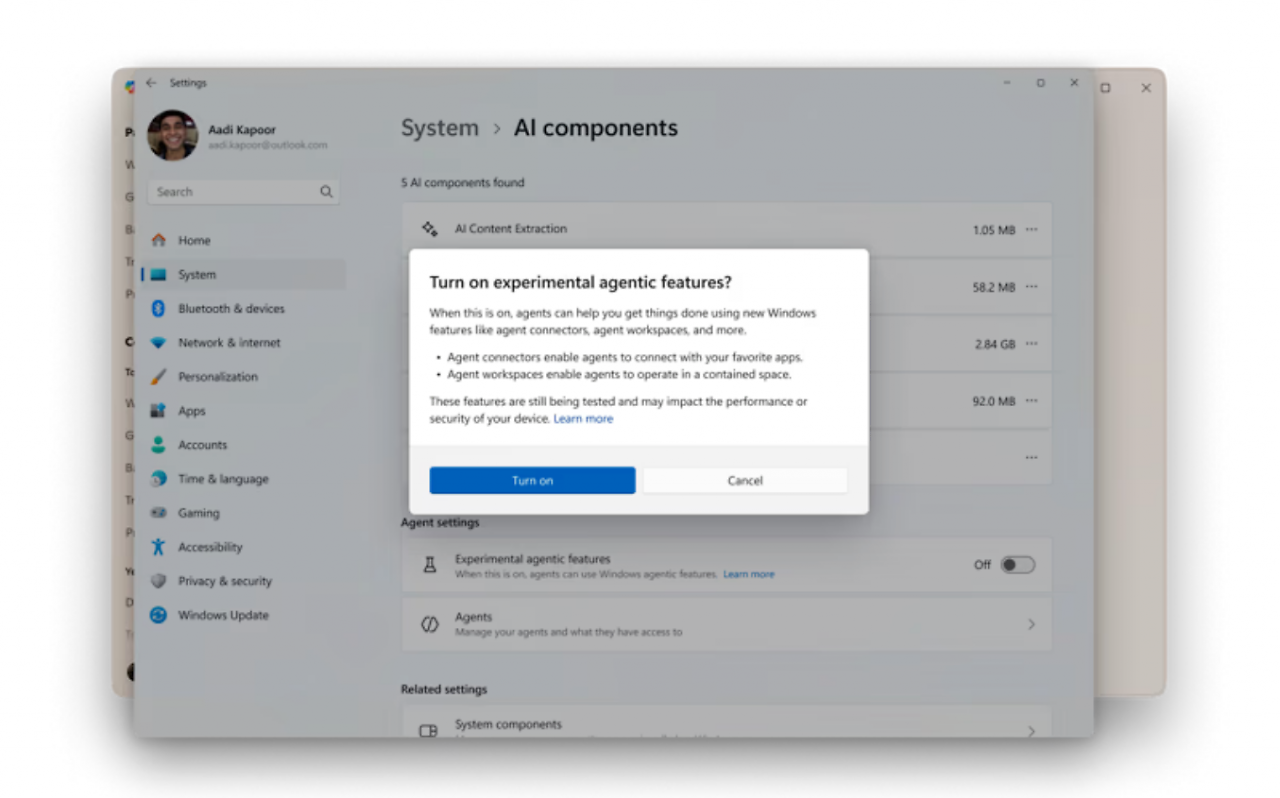Click the Gaming controller icon
Viewport: 1280px width, 798px height.
click(x=158, y=512)
